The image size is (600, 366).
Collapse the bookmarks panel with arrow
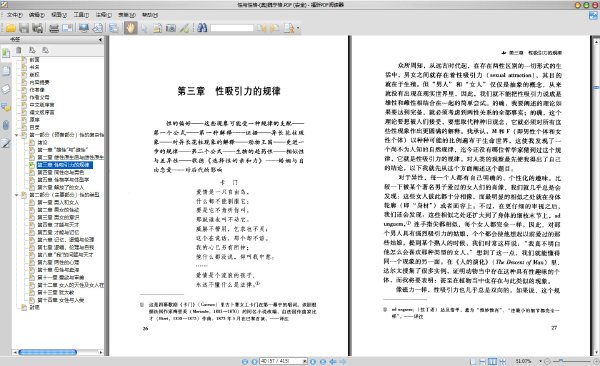[100, 39]
